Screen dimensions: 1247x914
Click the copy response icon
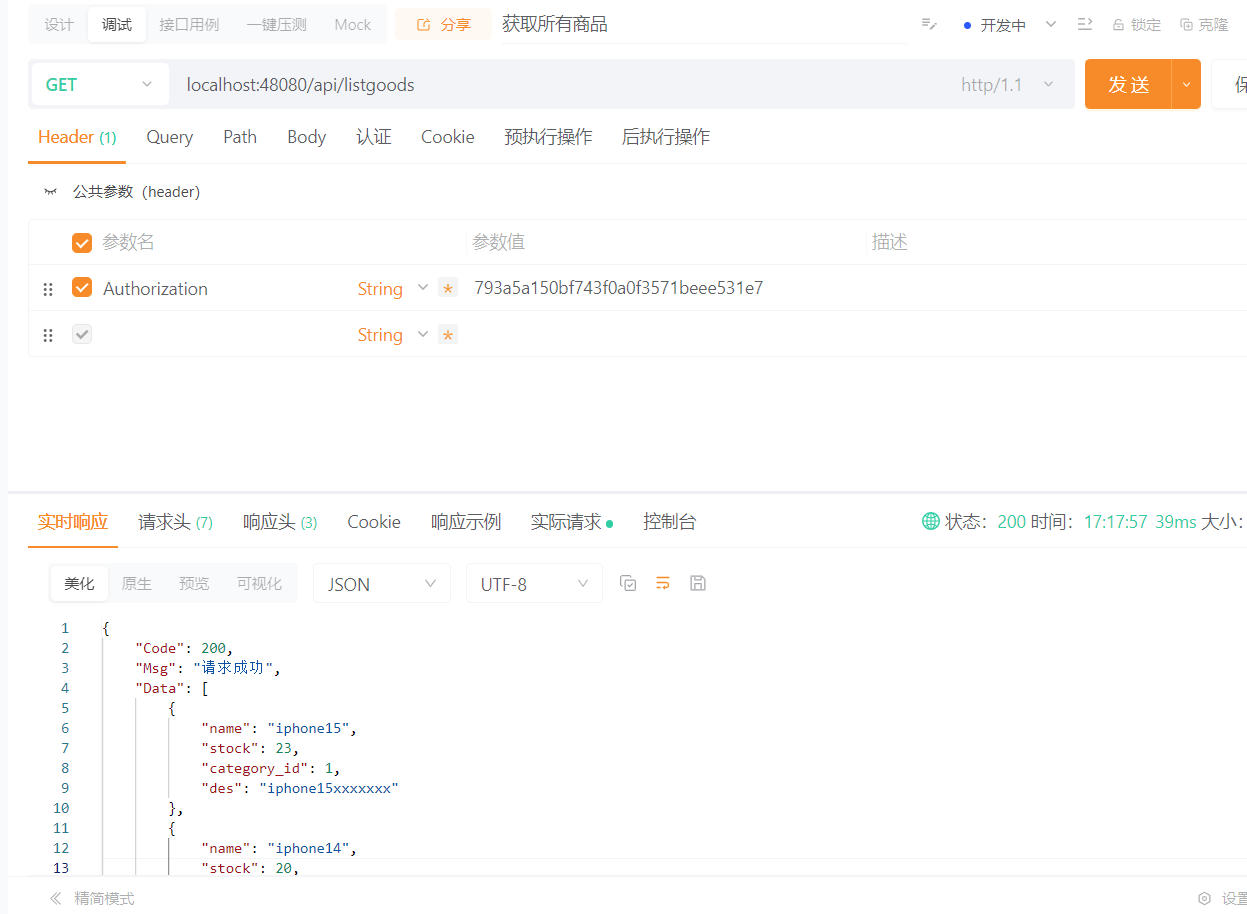[x=628, y=583]
